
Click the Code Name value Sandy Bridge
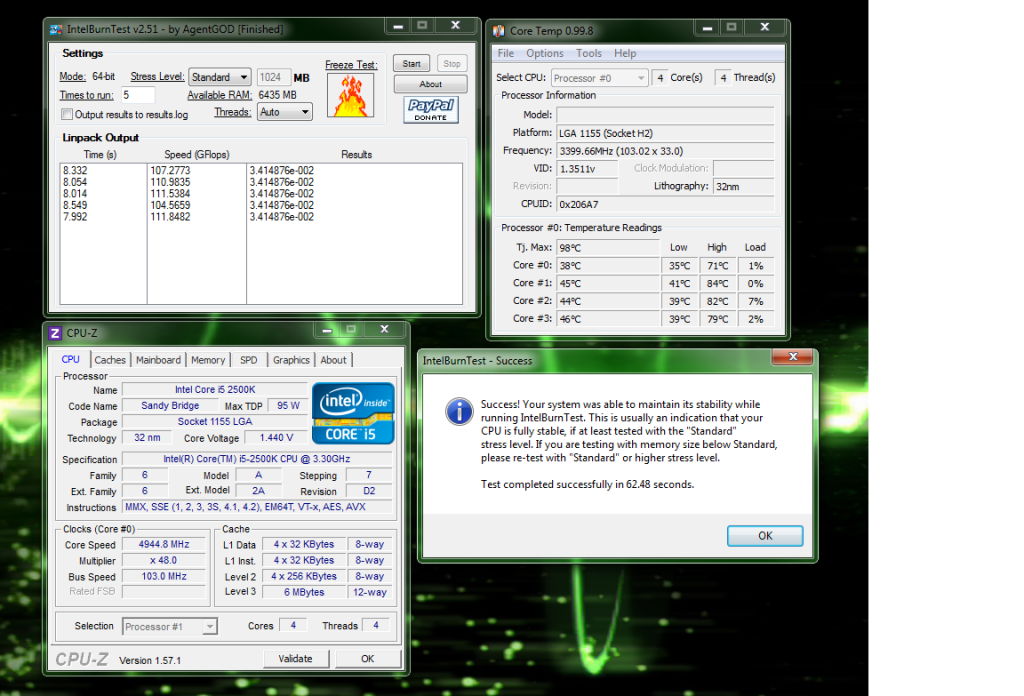(170, 405)
